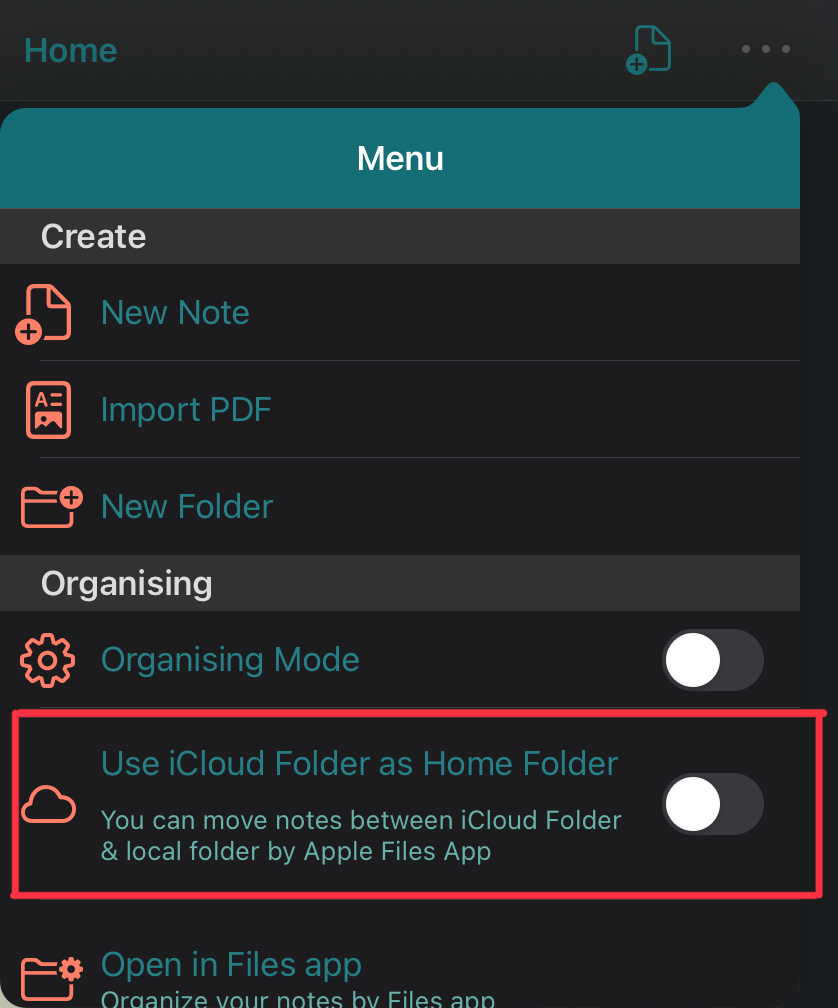Click the Create section header
Viewport: 838px width, 1008px height.
click(x=400, y=236)
